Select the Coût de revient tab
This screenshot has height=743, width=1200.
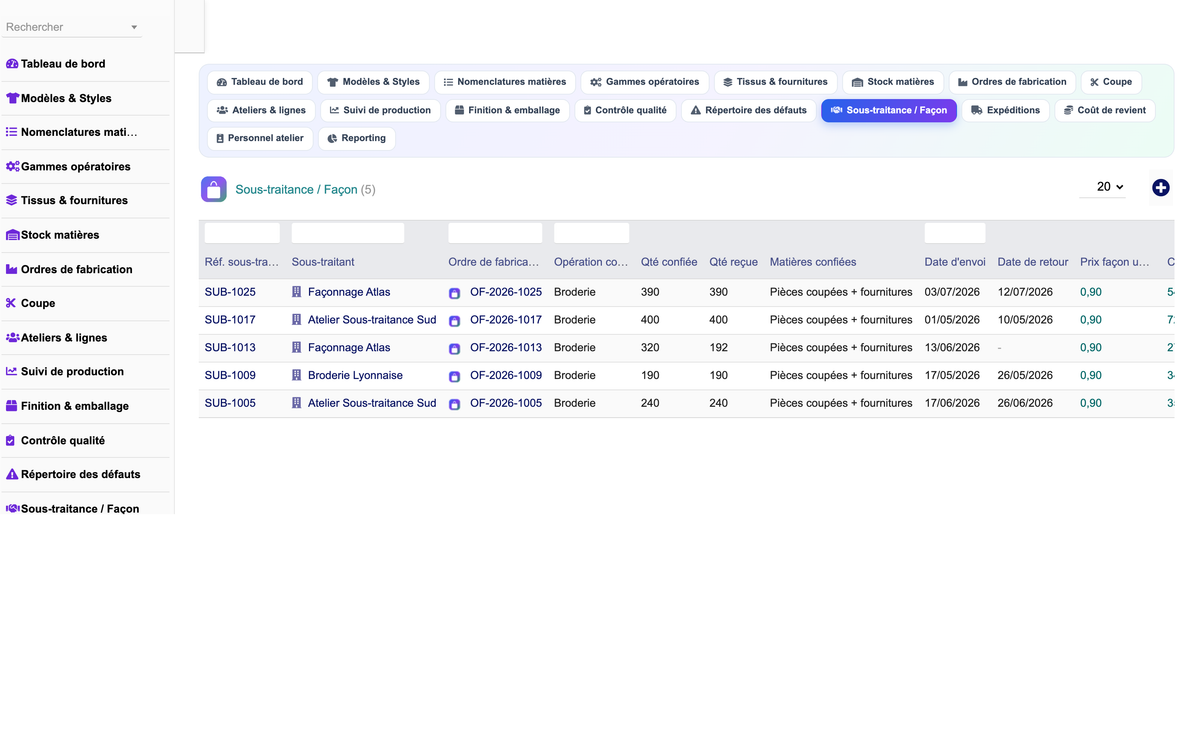[1104, 110]
